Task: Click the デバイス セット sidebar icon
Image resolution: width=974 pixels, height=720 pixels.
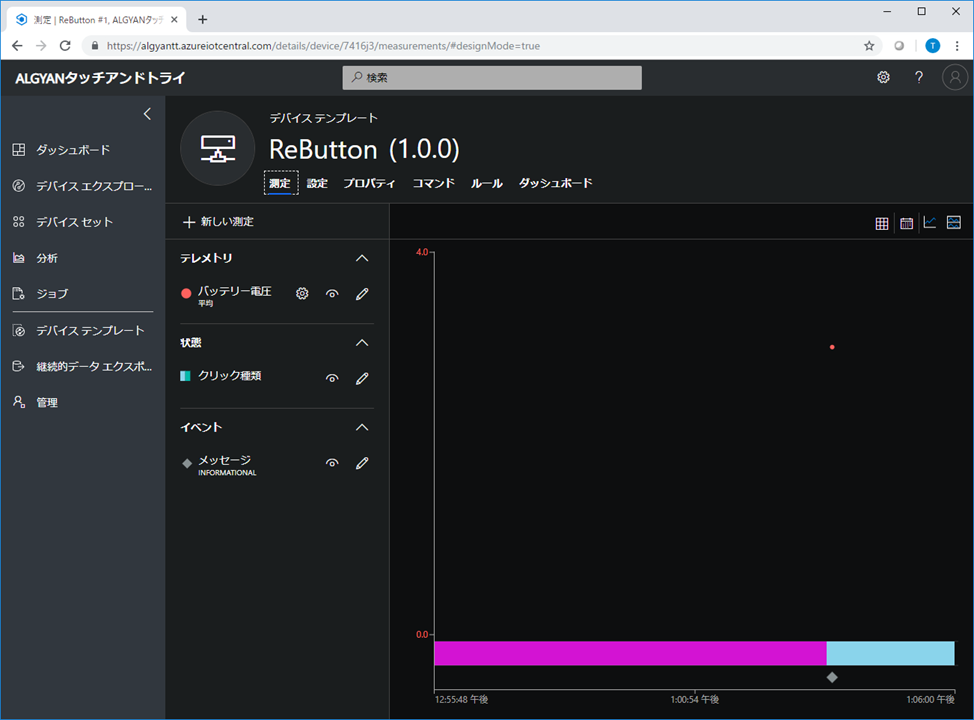Action: (x=19, y=222)
